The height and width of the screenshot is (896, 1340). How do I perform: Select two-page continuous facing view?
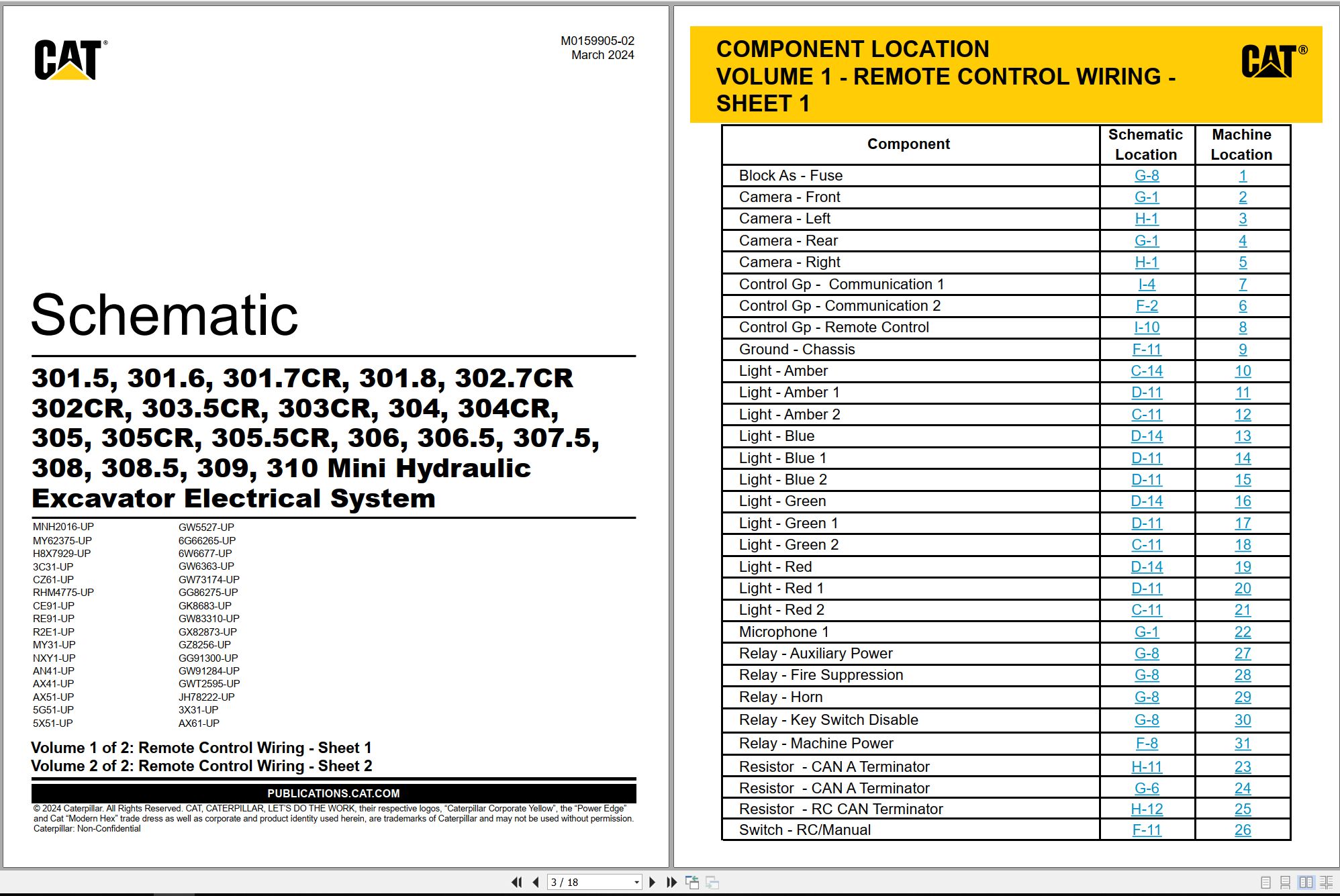(1327, 883)
